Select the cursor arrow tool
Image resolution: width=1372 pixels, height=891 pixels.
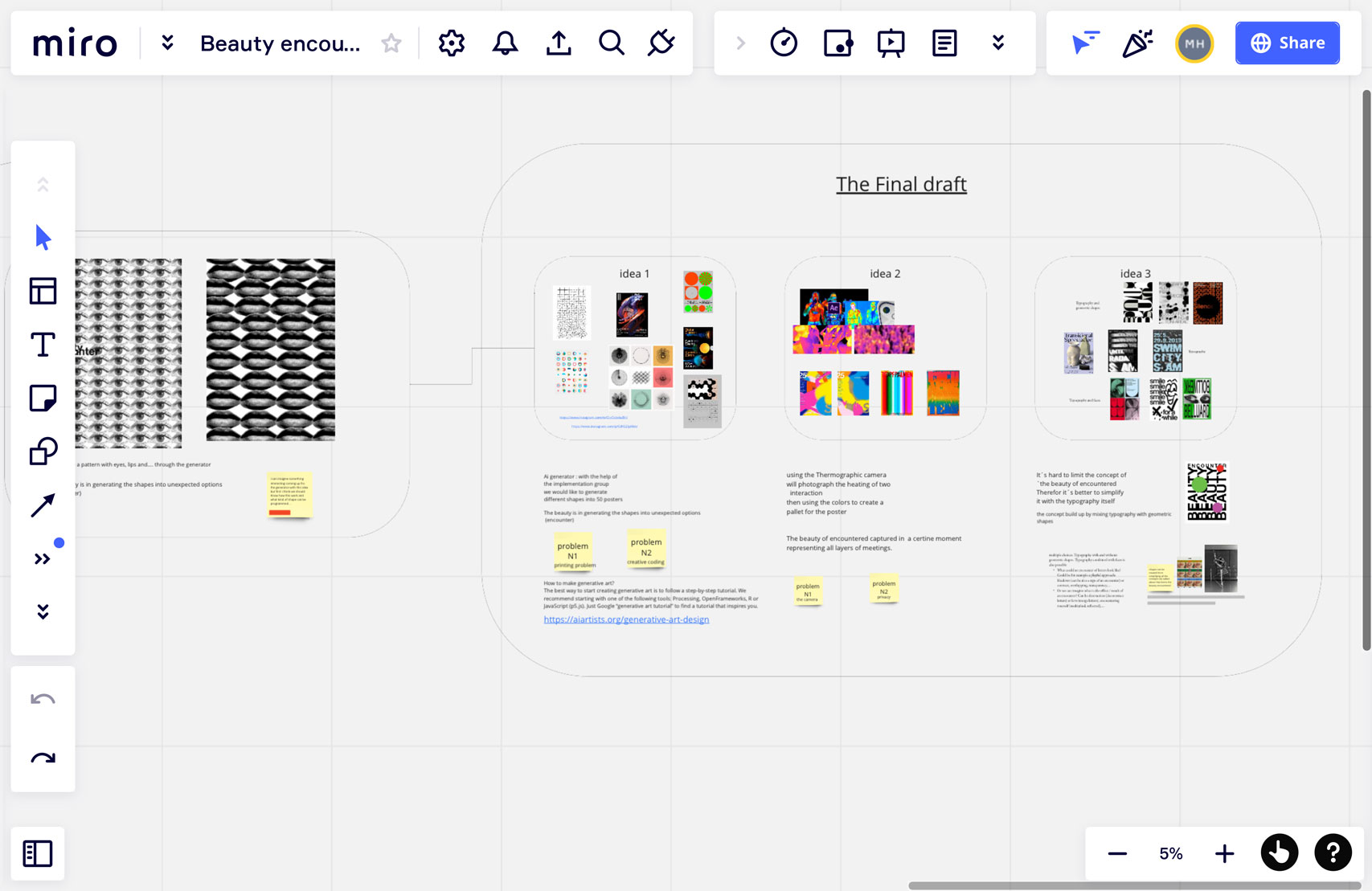pyautogui.click(x=43, y=238)
